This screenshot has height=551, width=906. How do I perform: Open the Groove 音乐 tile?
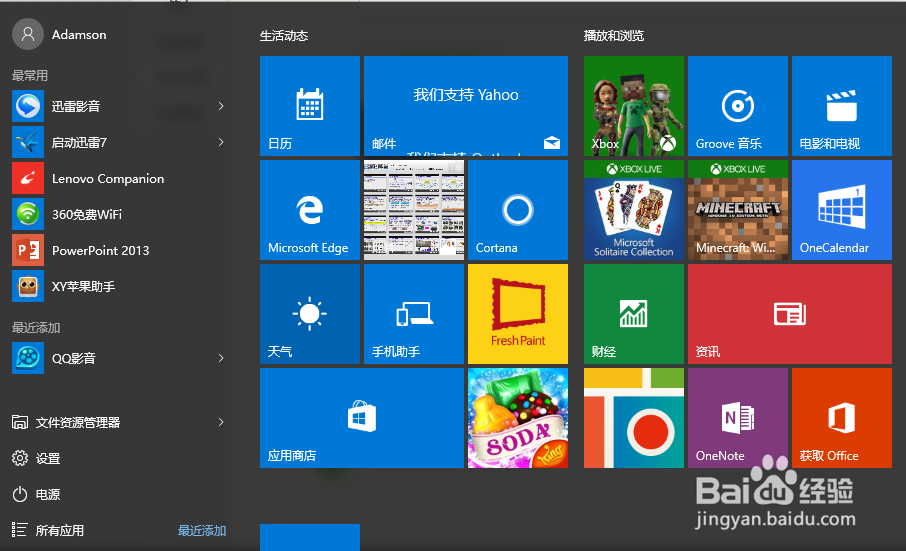pyautogui.click(x=738, y=106)
